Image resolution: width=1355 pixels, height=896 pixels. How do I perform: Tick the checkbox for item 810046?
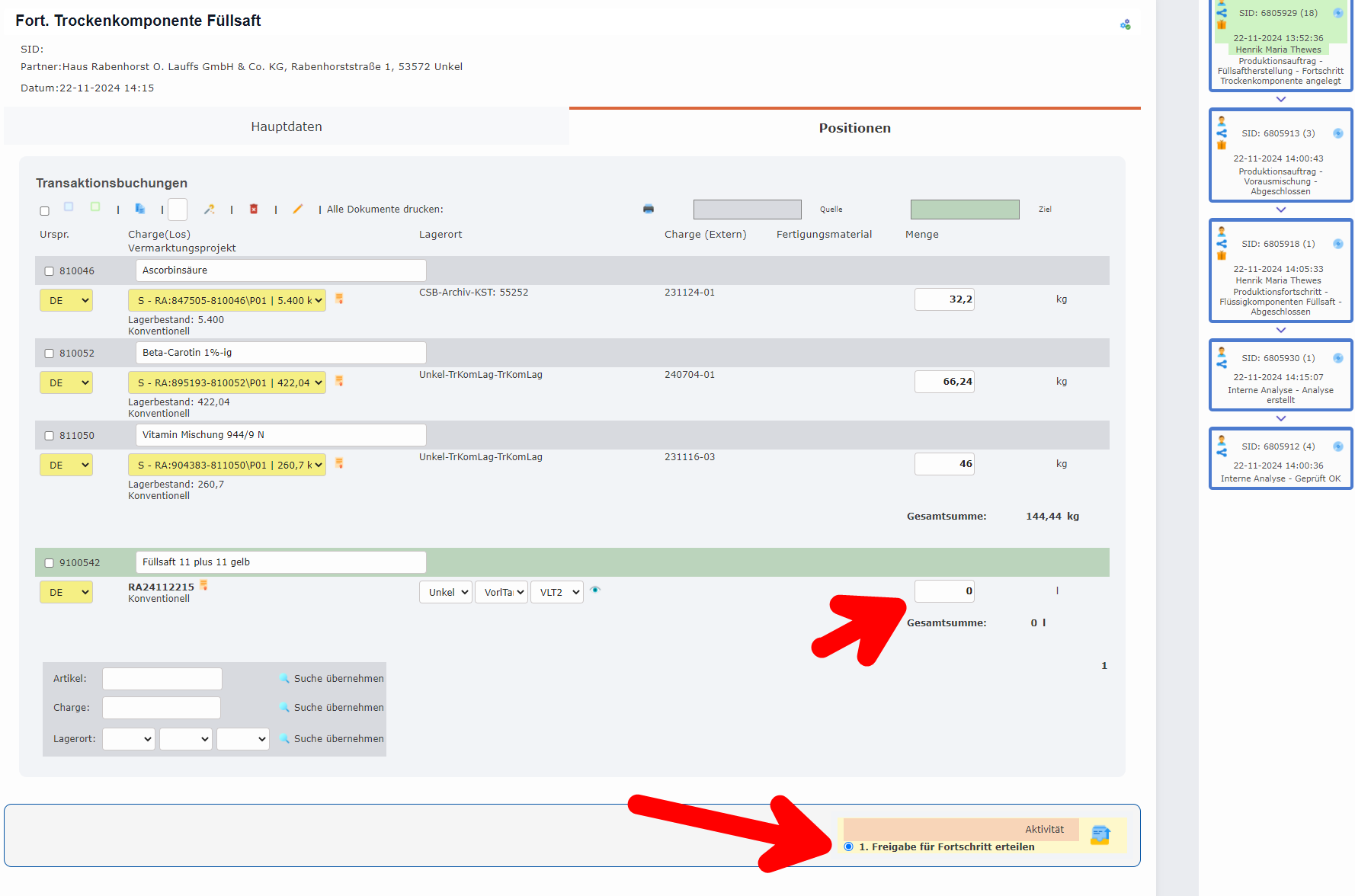click(50, 271)
